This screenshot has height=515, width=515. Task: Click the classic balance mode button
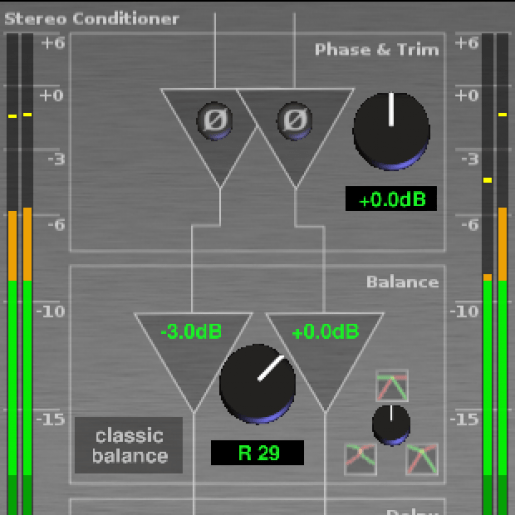(129, 445)
